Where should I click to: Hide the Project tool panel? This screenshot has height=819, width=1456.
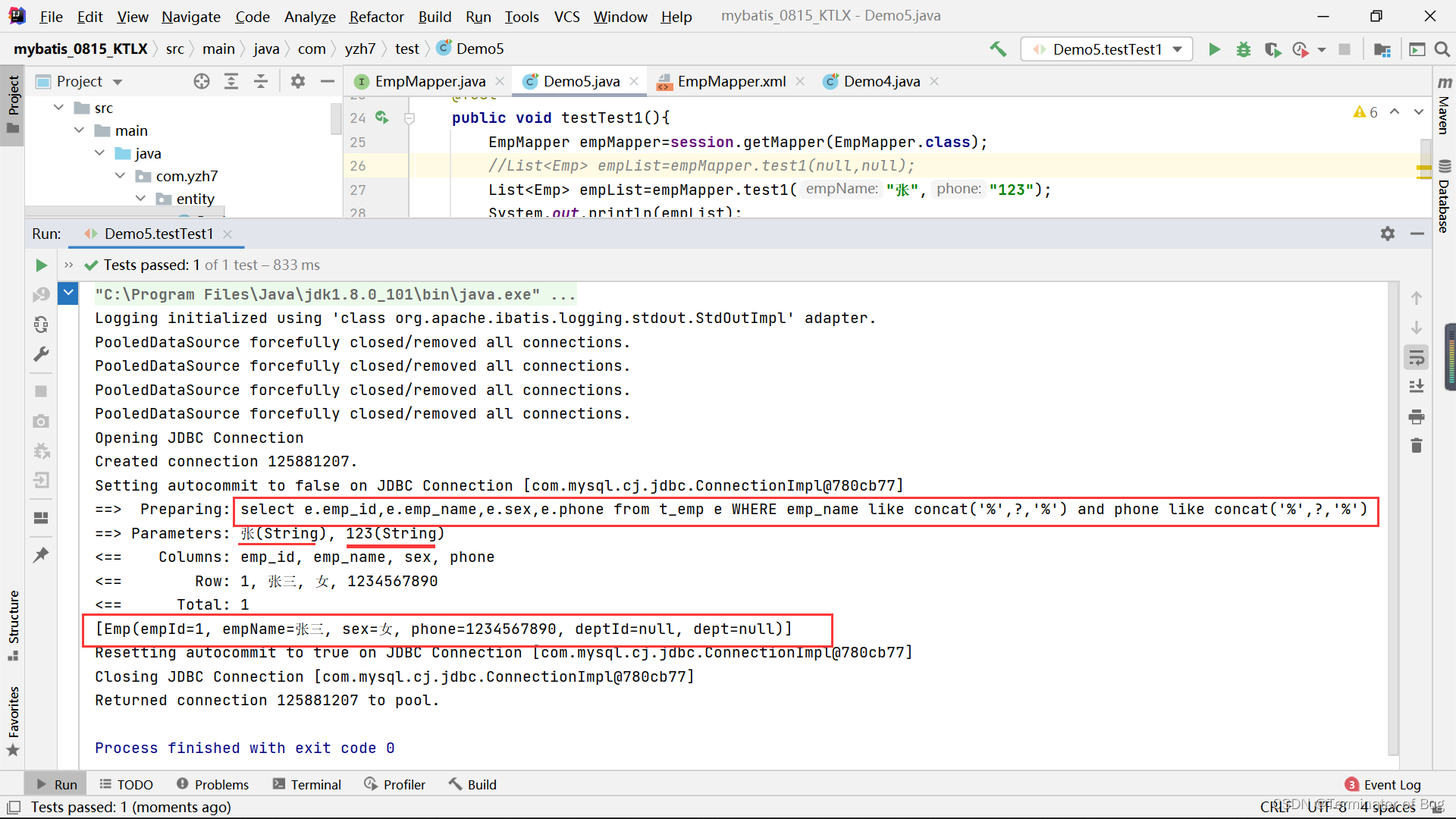tap(328, 81)
